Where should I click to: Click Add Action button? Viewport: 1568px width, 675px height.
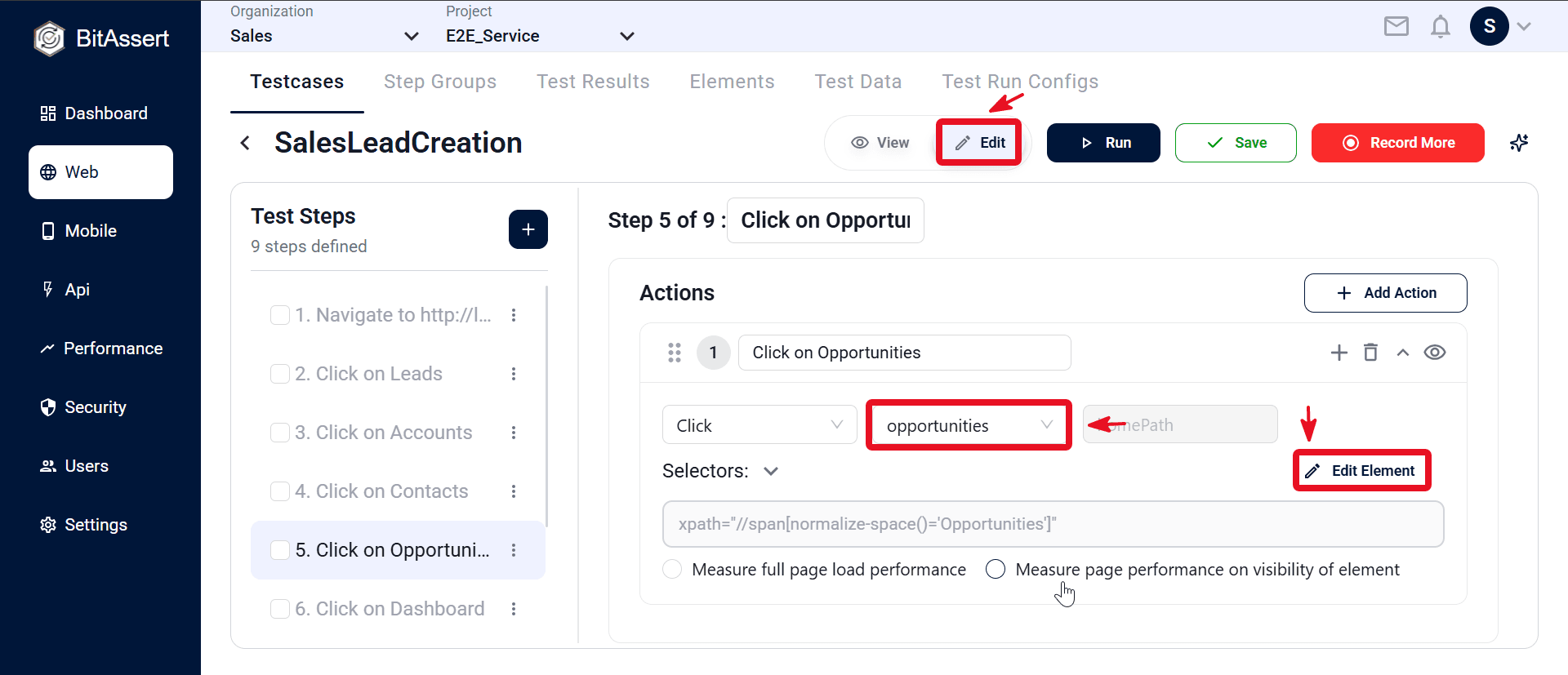pyautogui.click(x=1386, y=293)
